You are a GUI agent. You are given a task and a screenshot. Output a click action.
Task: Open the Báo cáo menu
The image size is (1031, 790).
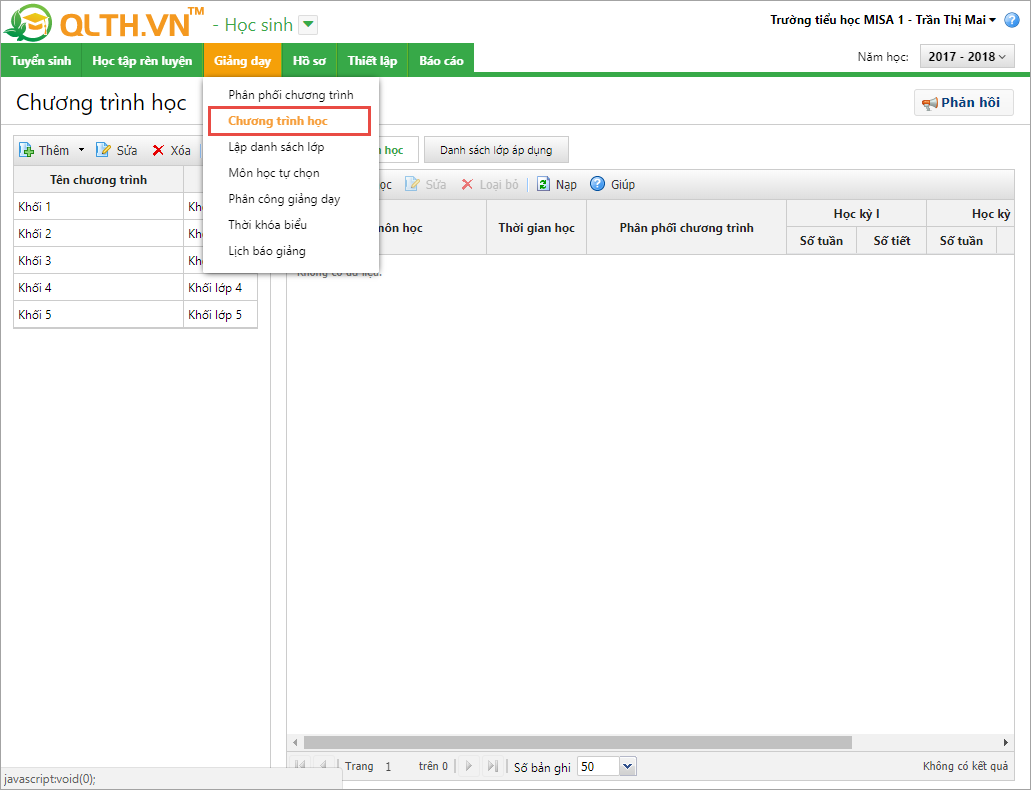(441, 61)
